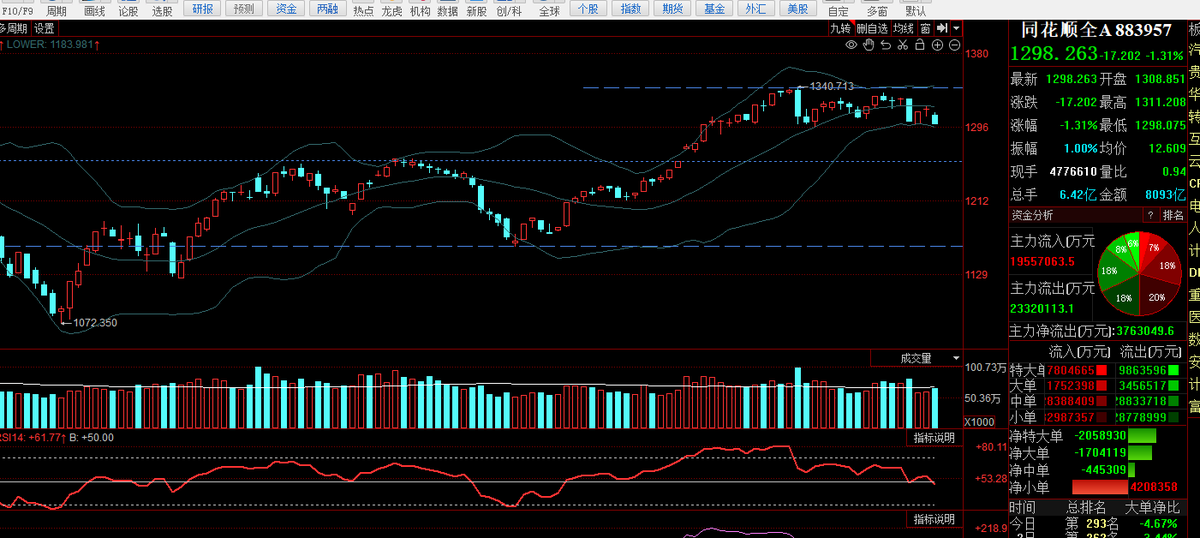Click 指标说明 beside the RSI panel
1200x538 pixels.
[934, 438]
